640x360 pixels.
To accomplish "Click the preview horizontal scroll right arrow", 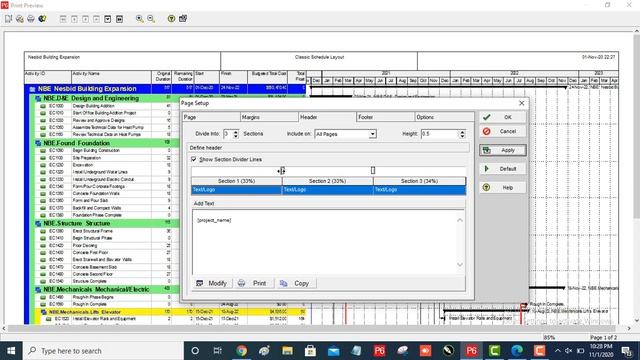I will point(629,328).
